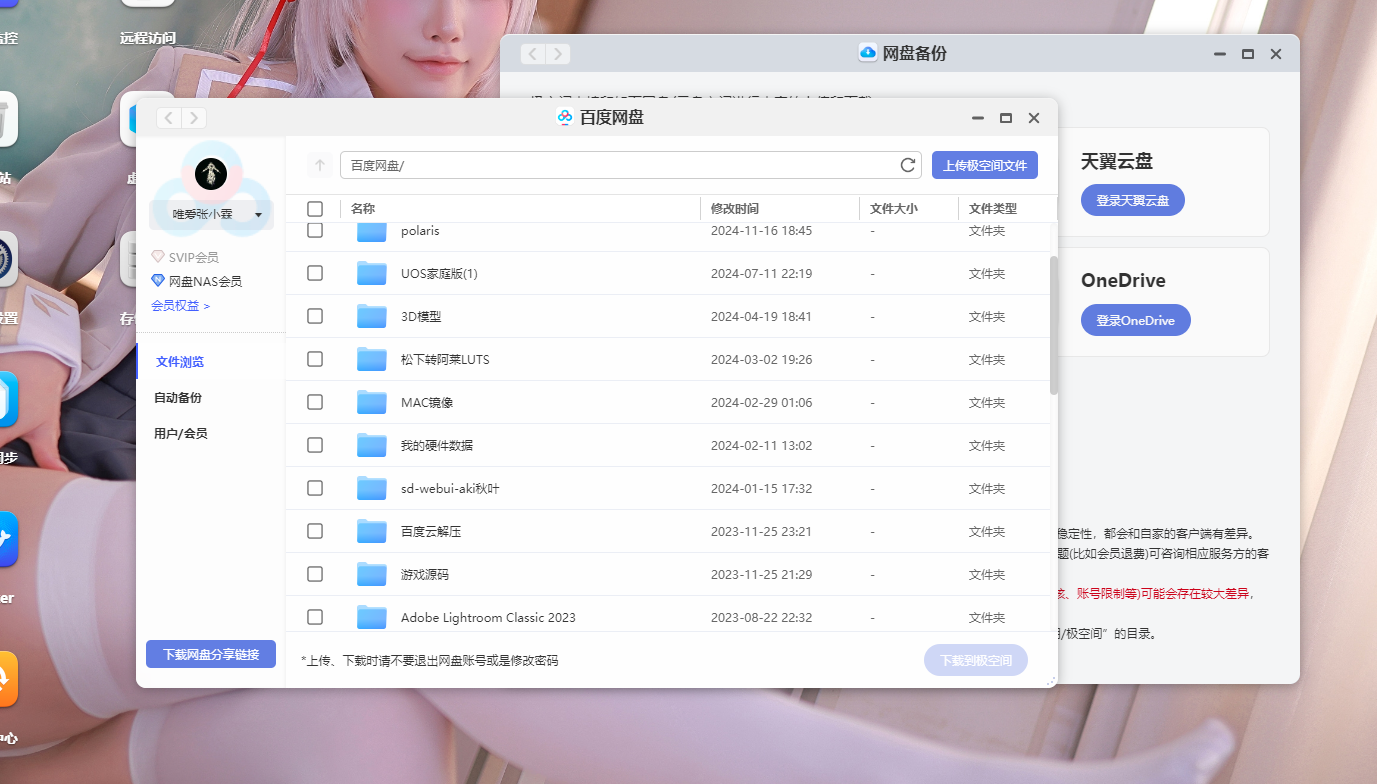Click the back arrow in the Baidu Netdisk window
The height and width of the screenshot is (784, 1377).
[169, 118]
